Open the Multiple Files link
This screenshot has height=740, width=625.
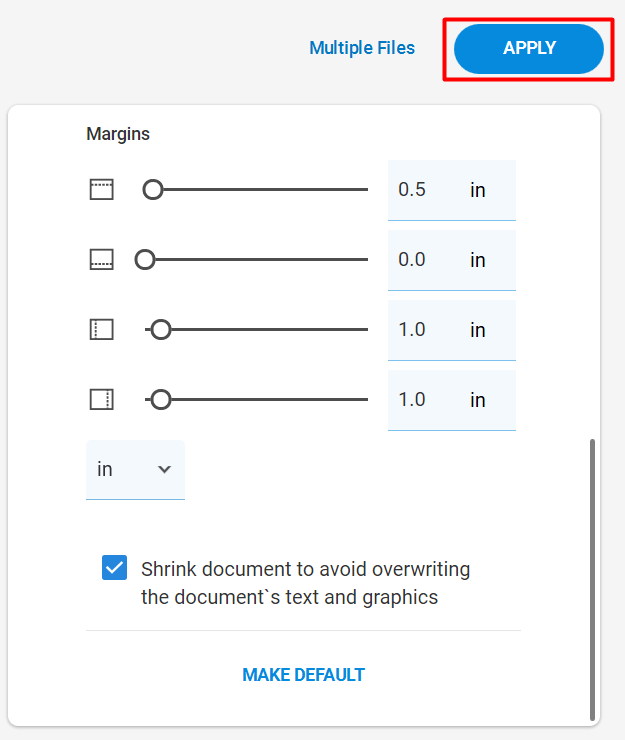tap(362, 48)
